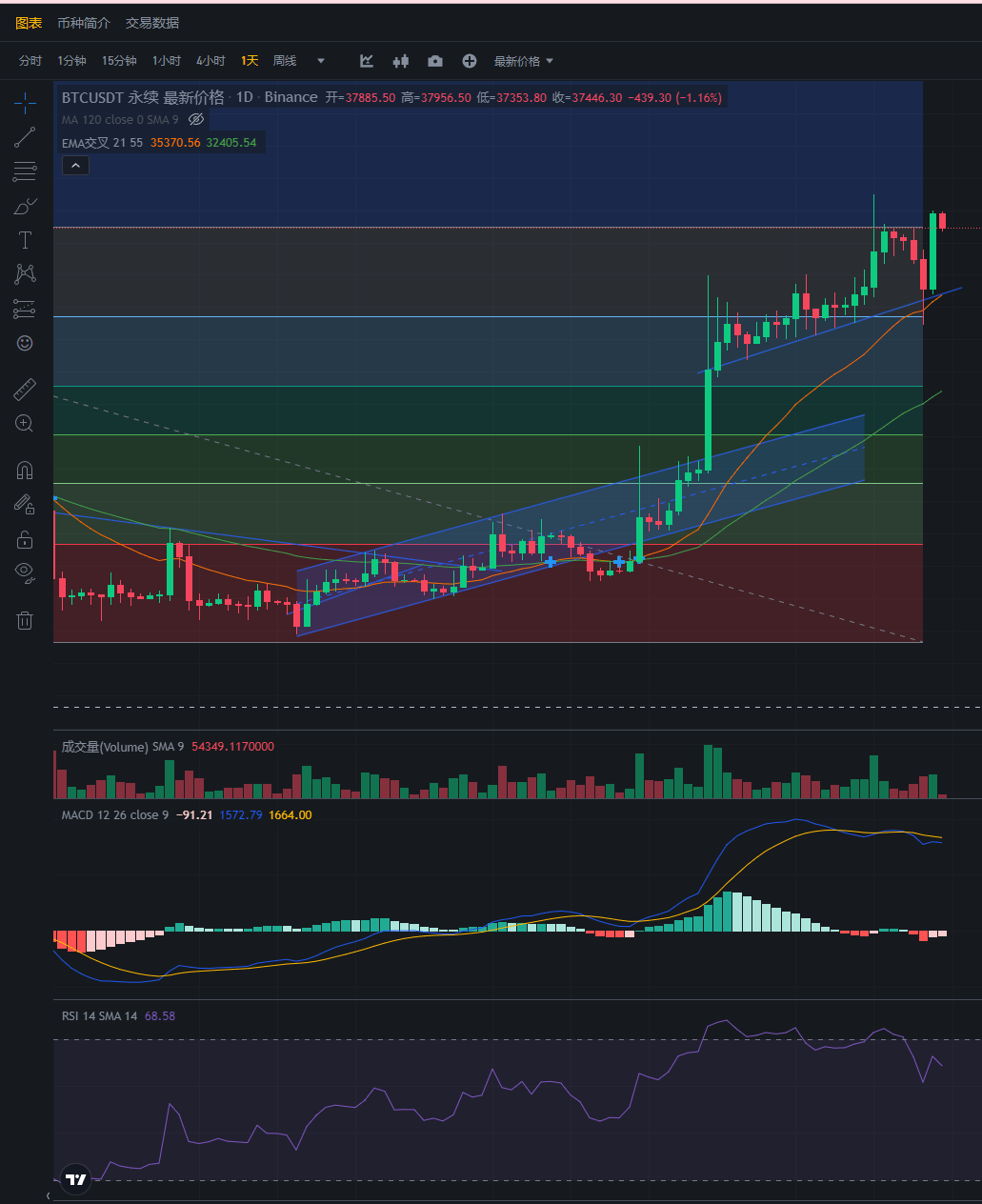The height and width of the screenshot is (1204, 982).
Task: Collapse the indicator legend chevron
Action: tap(75, 165)
